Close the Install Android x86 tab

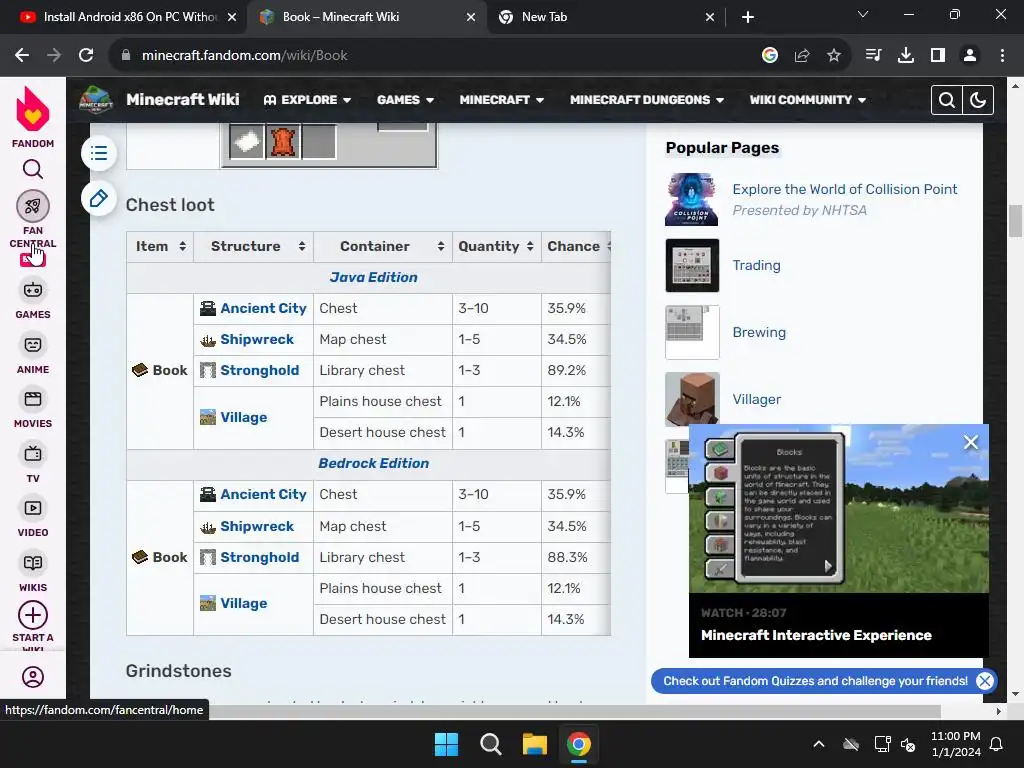pyautogui.click(x=232, y=17)
